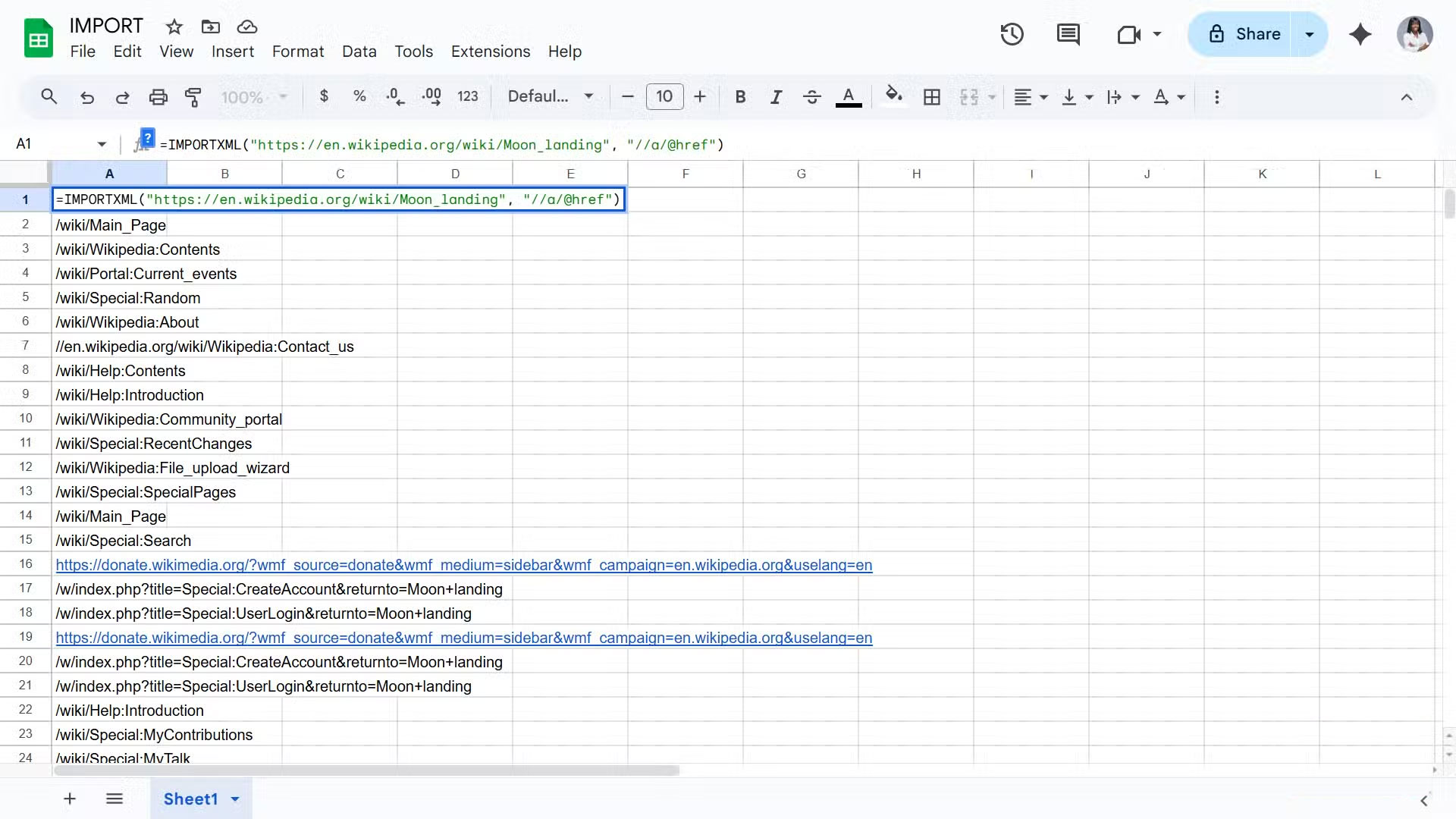Expand the horizontal alignment options
This screenshot has height=819, width=1456.
[1042, 97]
